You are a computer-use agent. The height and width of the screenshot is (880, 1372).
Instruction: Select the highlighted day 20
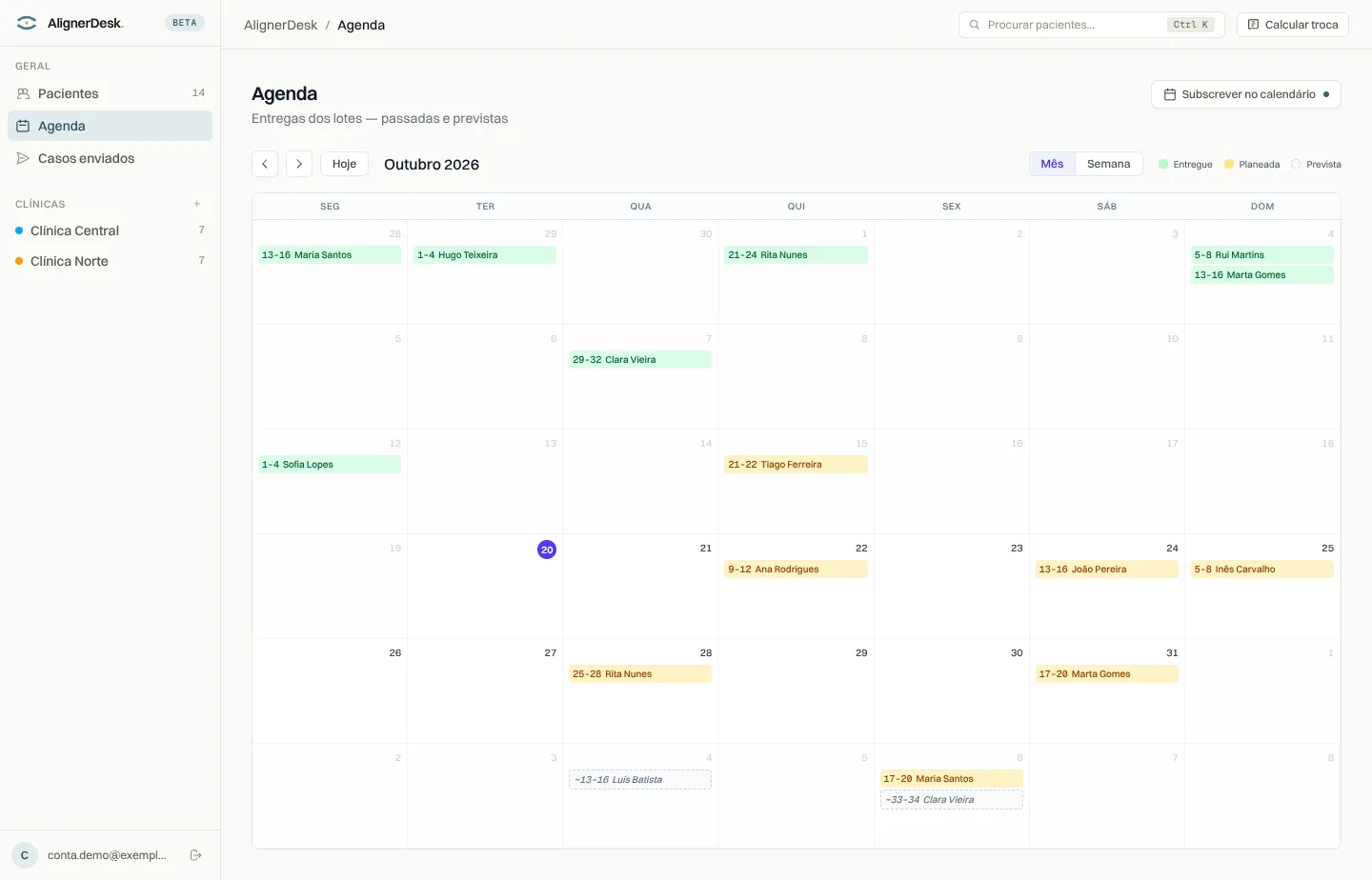coord(547,550)
